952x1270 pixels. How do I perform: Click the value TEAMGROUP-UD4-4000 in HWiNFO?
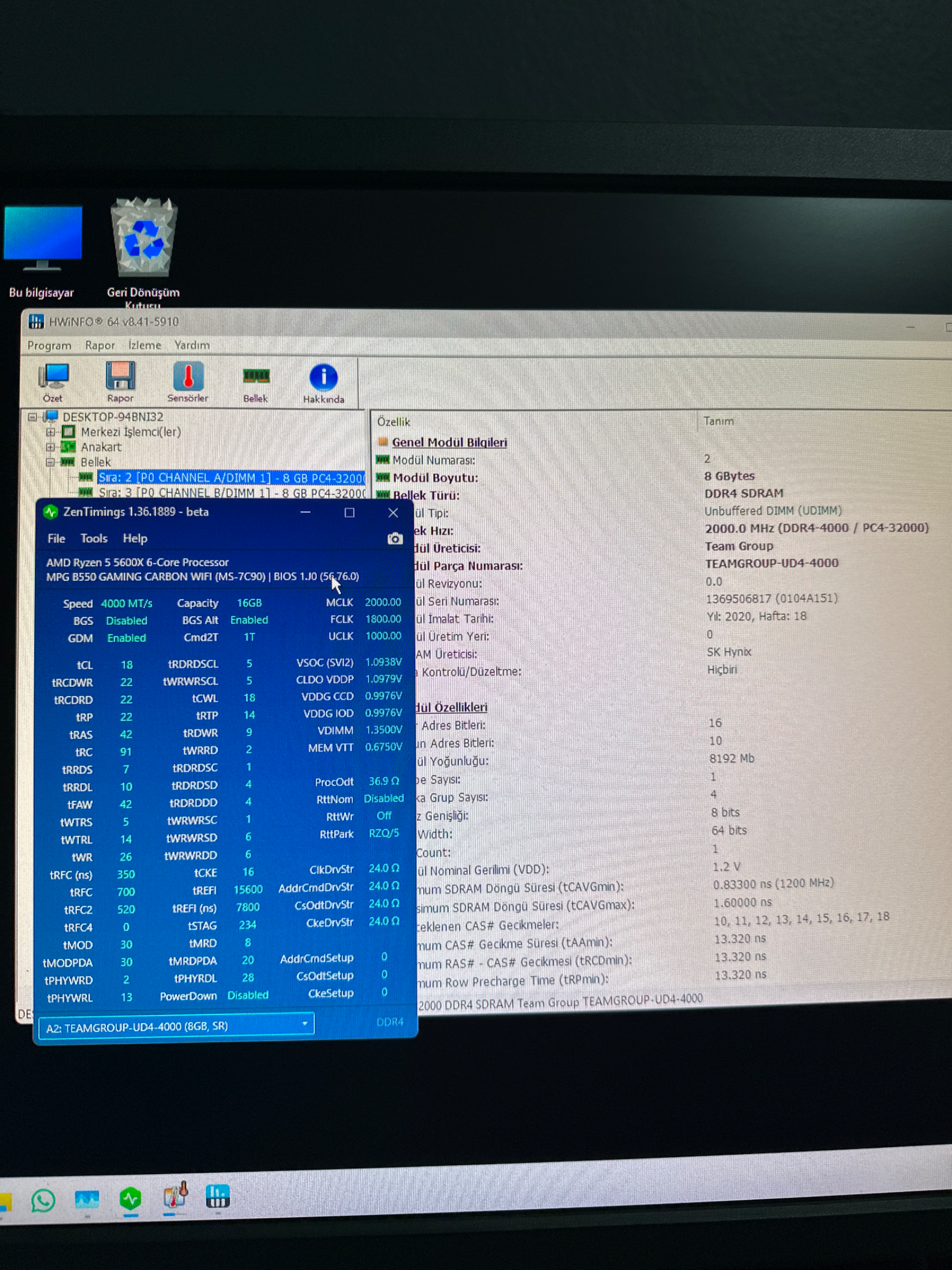[x=772, y=563]
